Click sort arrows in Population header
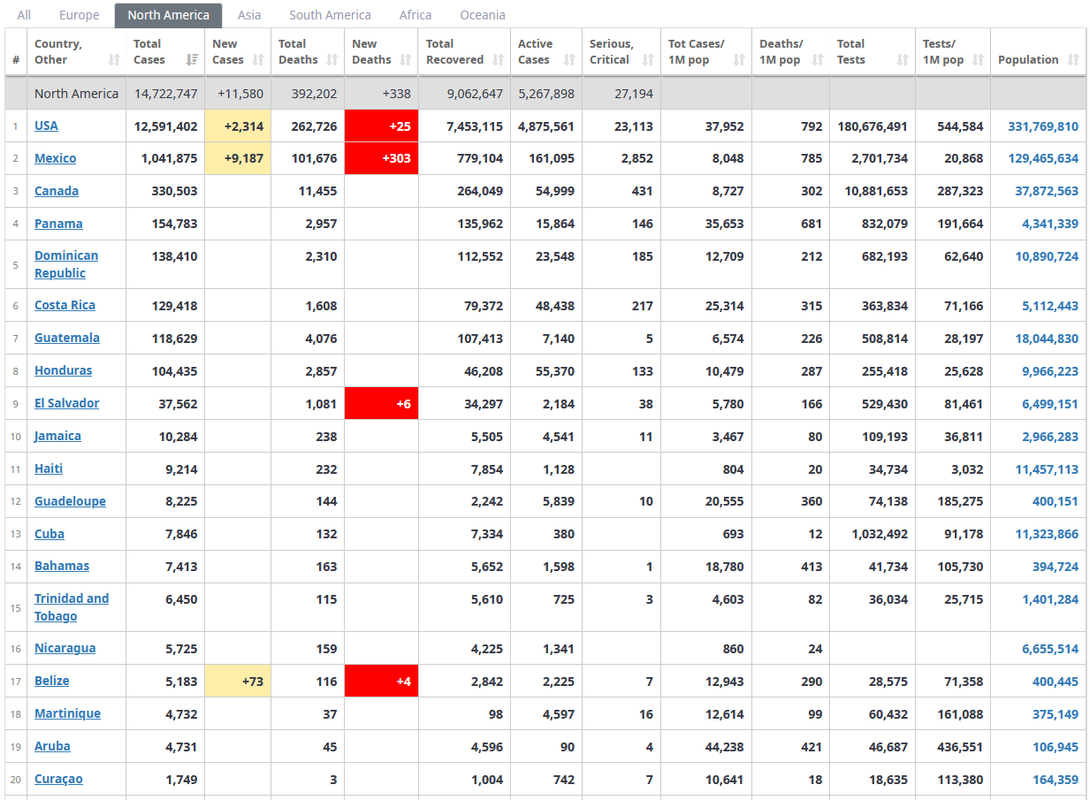1090x800 pixels. click(x=1073, y=60)
